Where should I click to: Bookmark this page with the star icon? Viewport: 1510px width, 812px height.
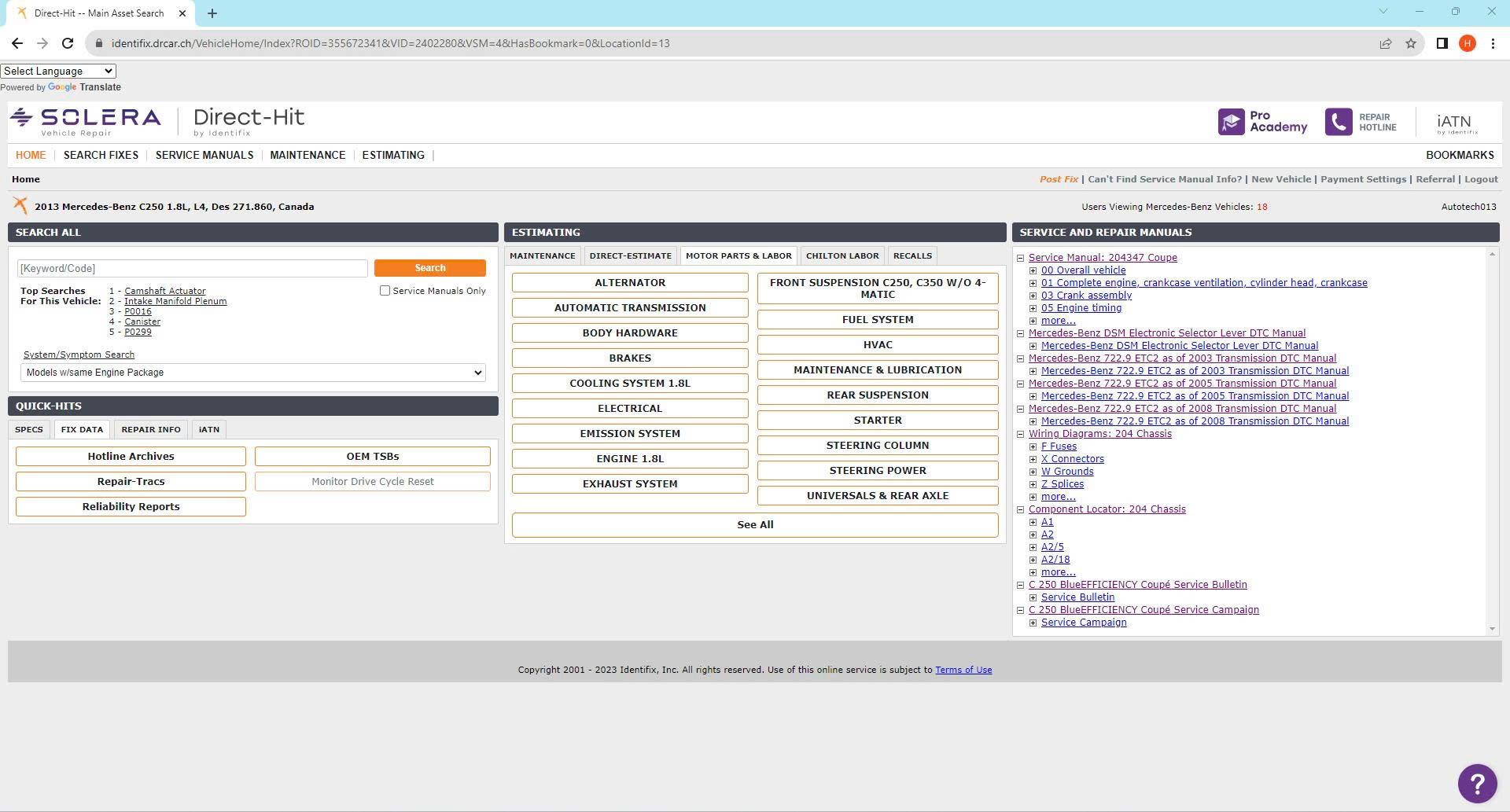(x=1411, y=43)
